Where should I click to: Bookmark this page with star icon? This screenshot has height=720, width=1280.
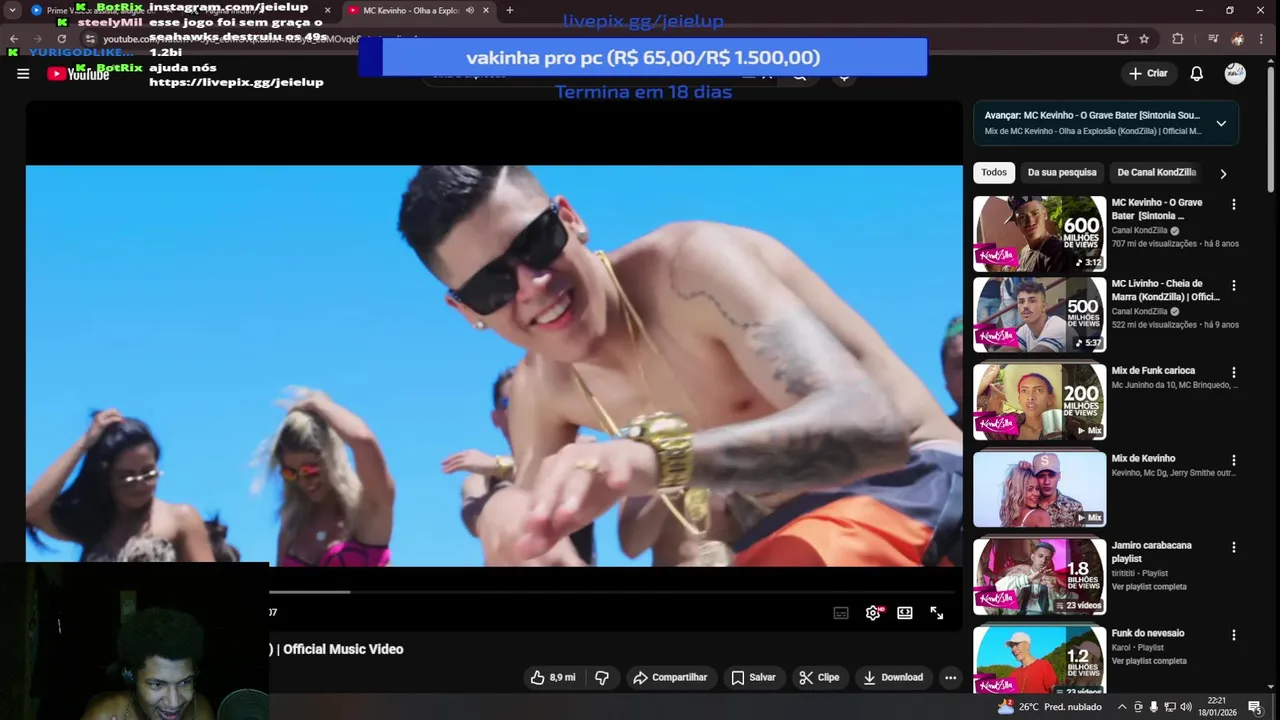(x=1144, y=39)
